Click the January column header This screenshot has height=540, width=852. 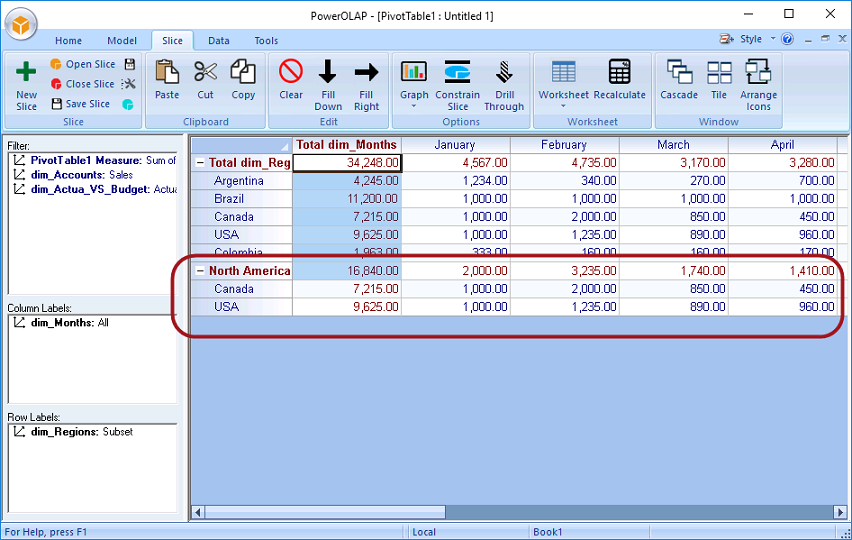(x=455, y=145)
